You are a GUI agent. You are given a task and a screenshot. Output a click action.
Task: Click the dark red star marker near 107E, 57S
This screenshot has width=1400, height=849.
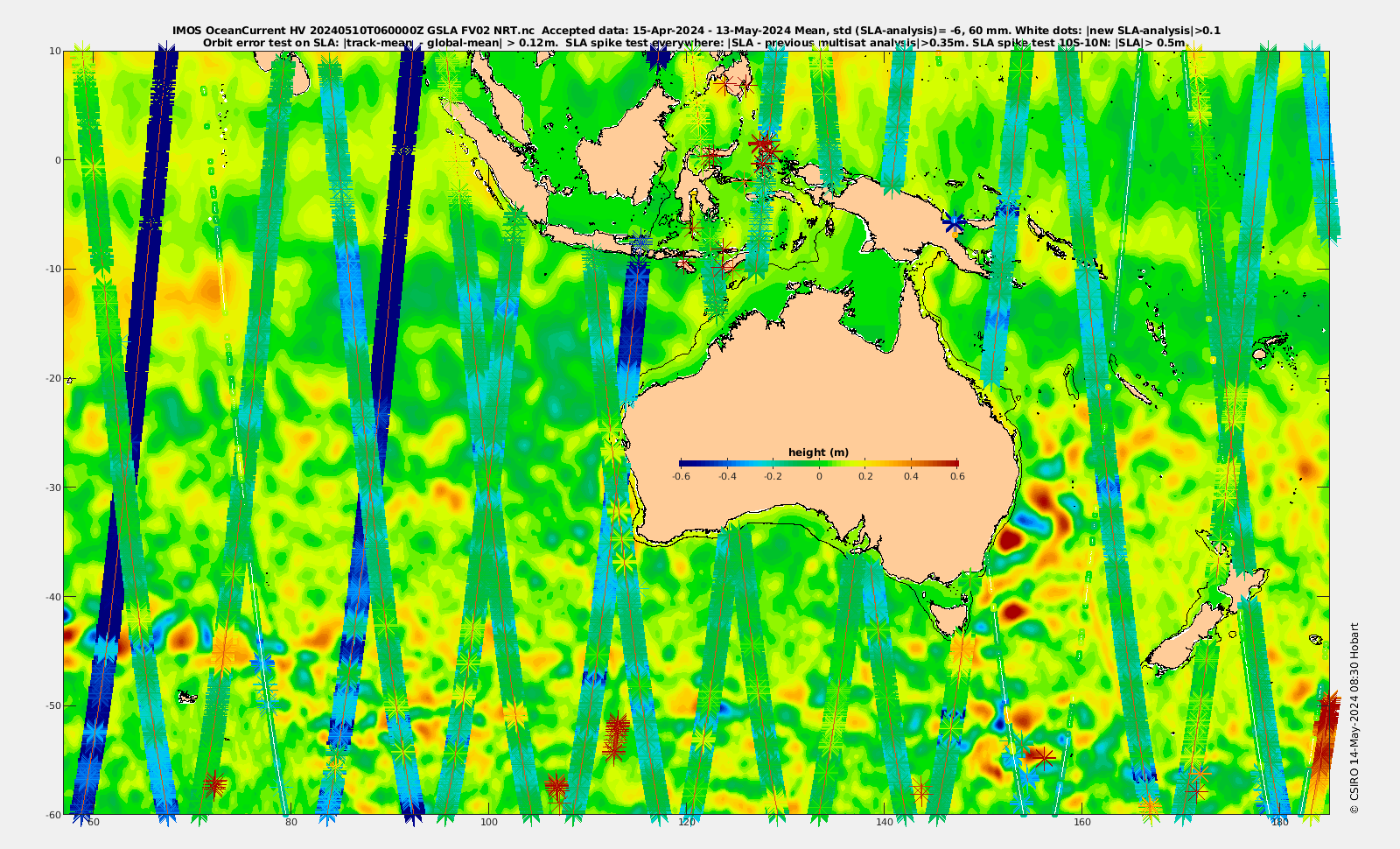click(x=556, y=785)
